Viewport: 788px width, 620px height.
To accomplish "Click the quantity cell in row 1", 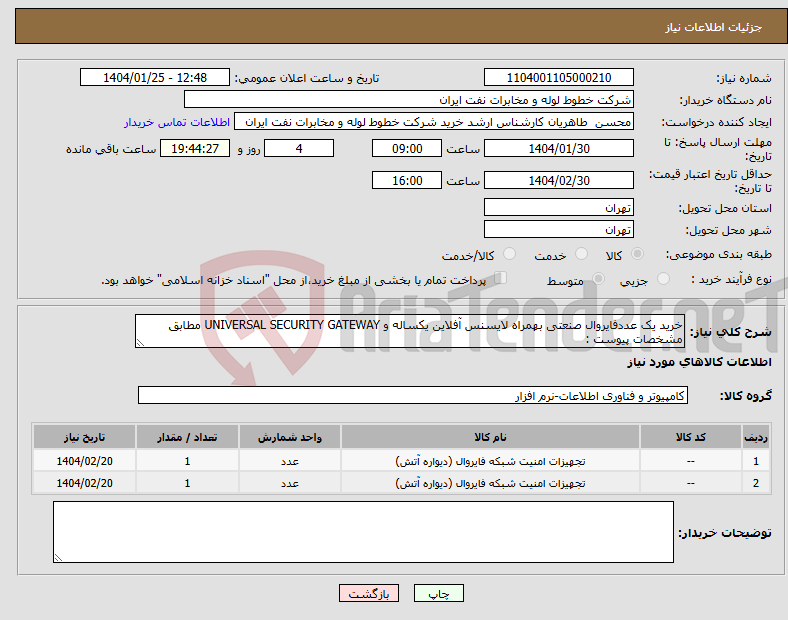I will coord(187,461).
